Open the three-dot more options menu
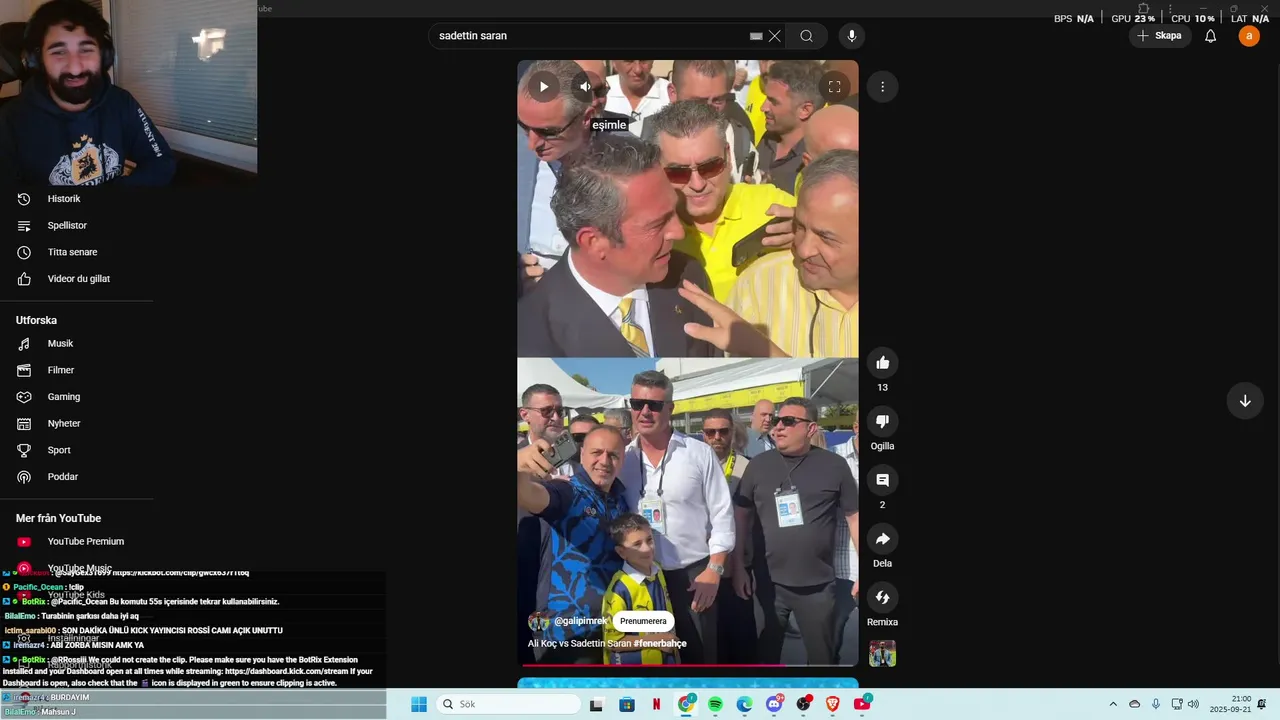The height and width of the screenshot is (720, 1280). click(x=882, y=87)
